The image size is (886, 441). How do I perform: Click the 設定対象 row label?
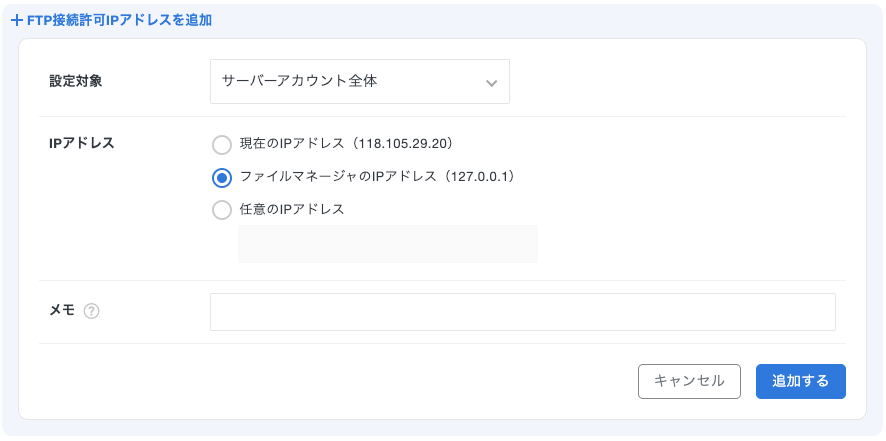point(76,81)
